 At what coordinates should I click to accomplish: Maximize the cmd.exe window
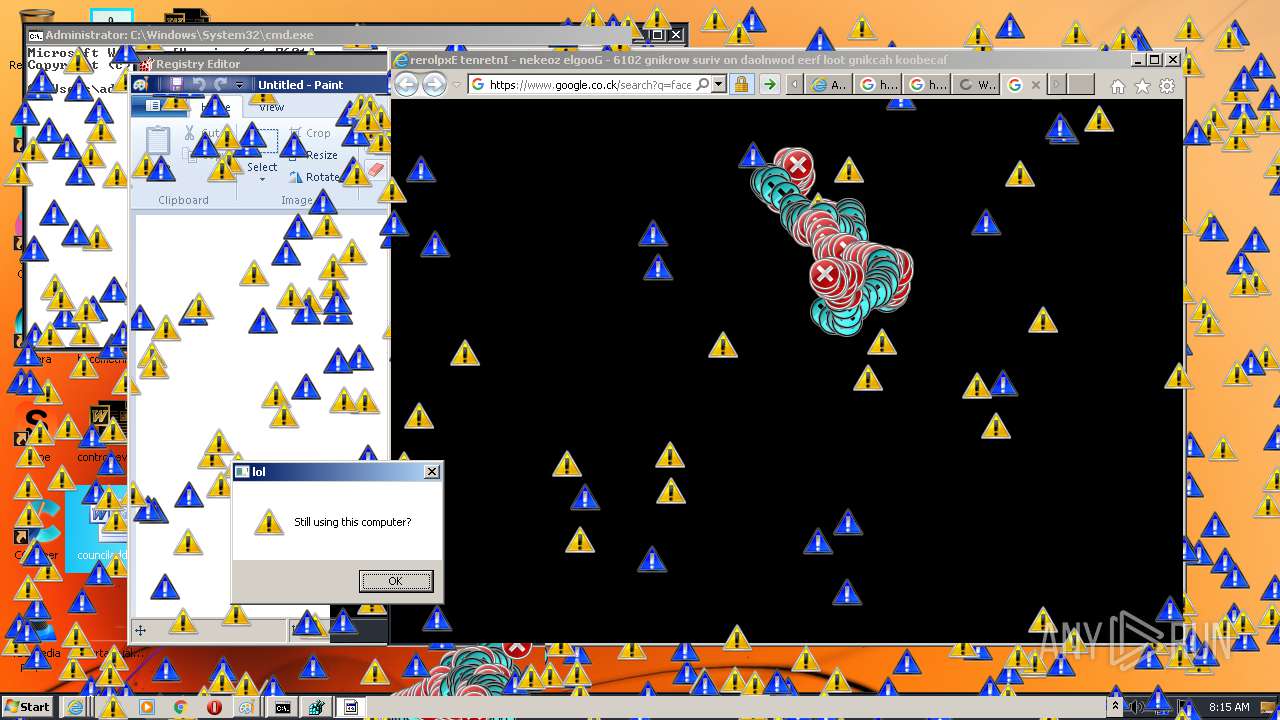coord(657,34)
